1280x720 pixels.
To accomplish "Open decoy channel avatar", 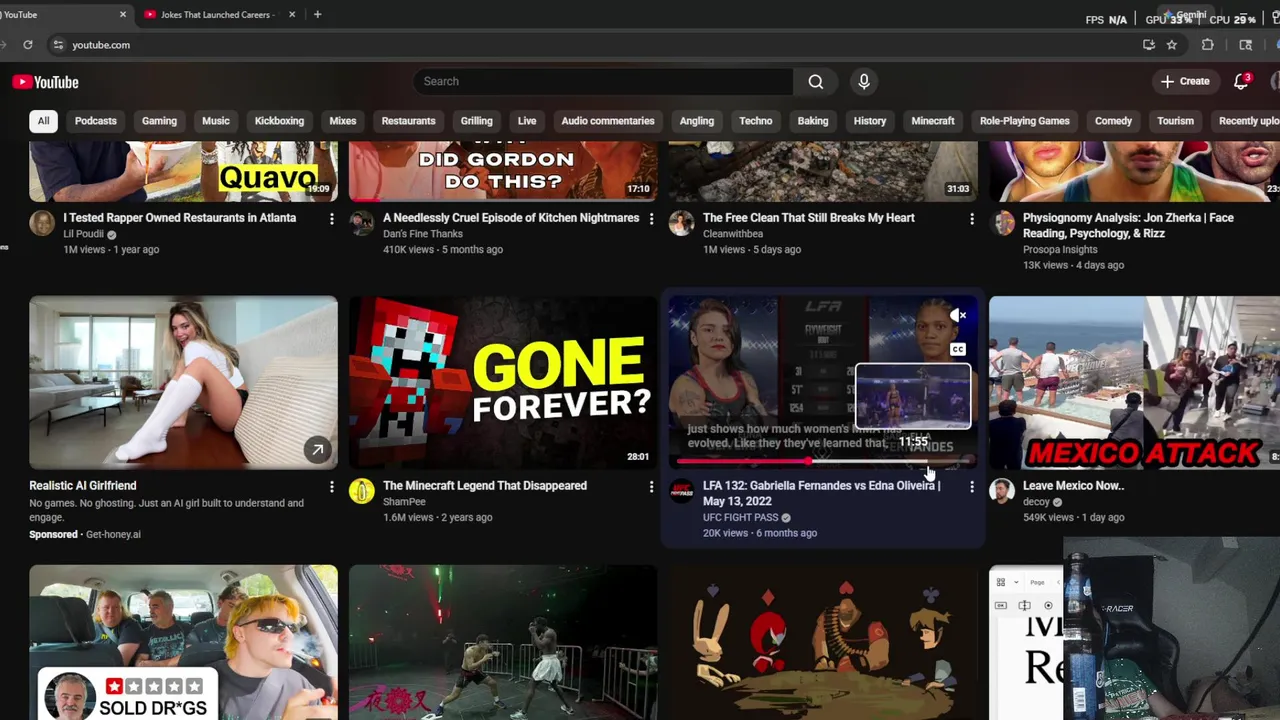I will (1002, 490).
